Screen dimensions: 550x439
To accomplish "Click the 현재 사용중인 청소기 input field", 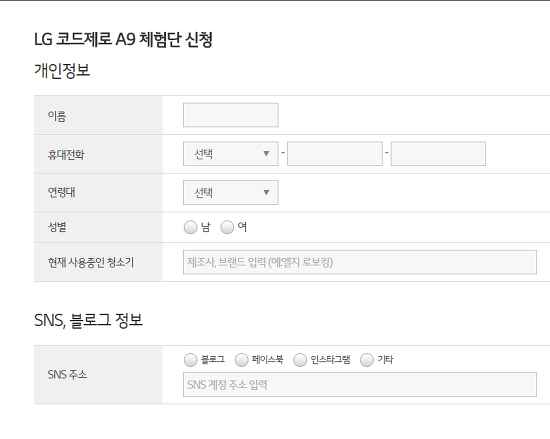I will [x=360, y=262].
